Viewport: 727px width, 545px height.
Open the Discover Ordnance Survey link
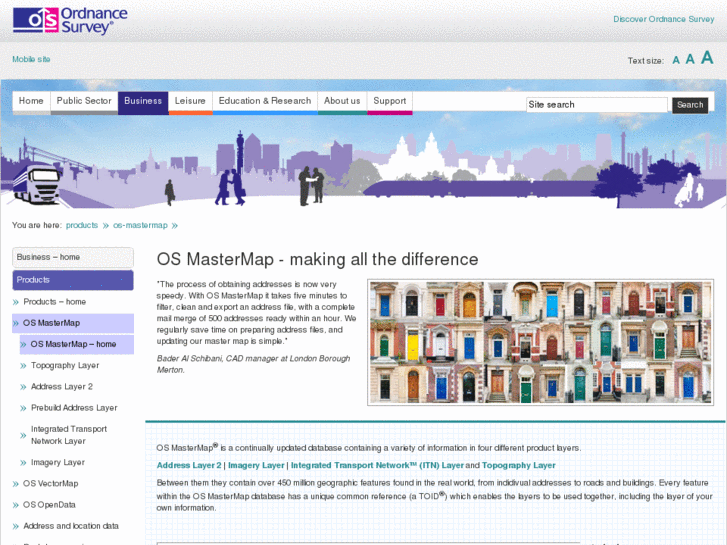[663, 19]
